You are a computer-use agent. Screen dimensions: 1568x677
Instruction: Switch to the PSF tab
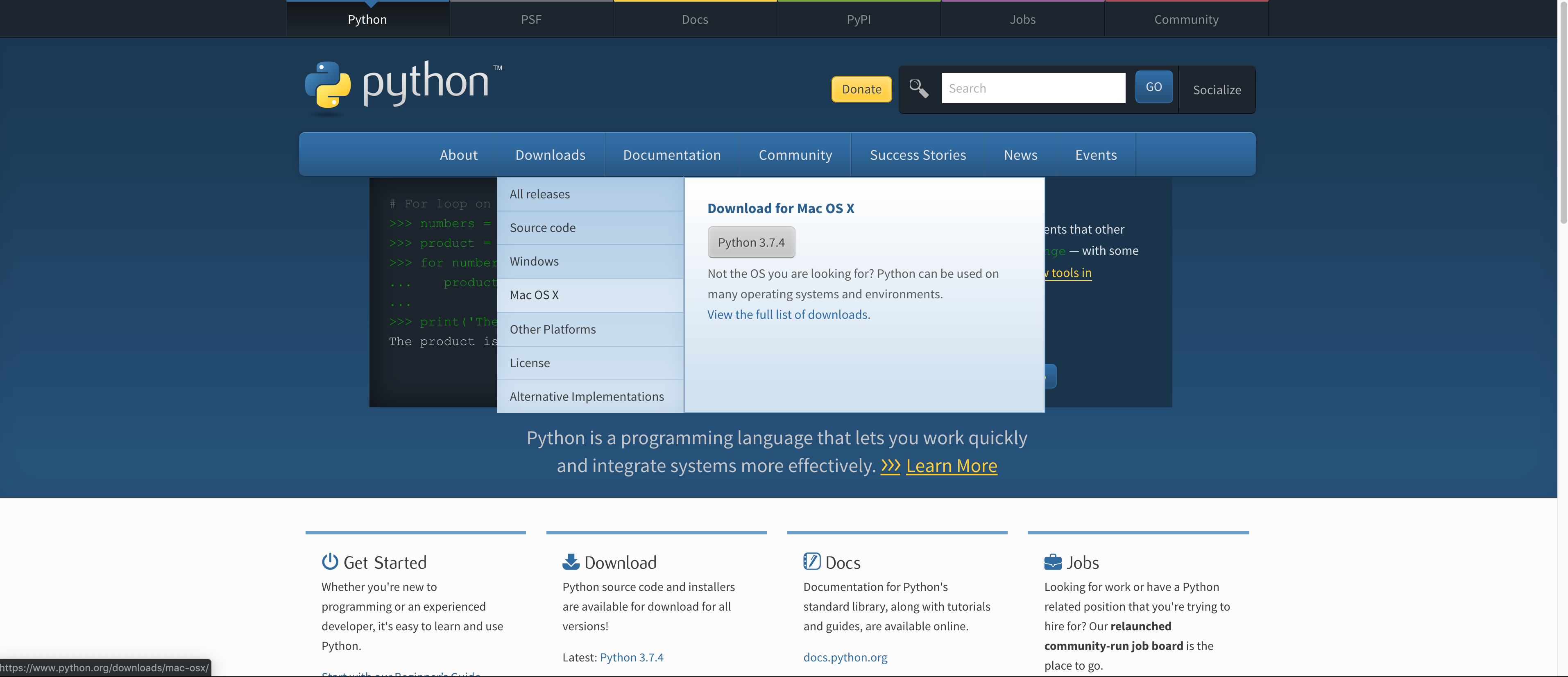coord(531,19)
